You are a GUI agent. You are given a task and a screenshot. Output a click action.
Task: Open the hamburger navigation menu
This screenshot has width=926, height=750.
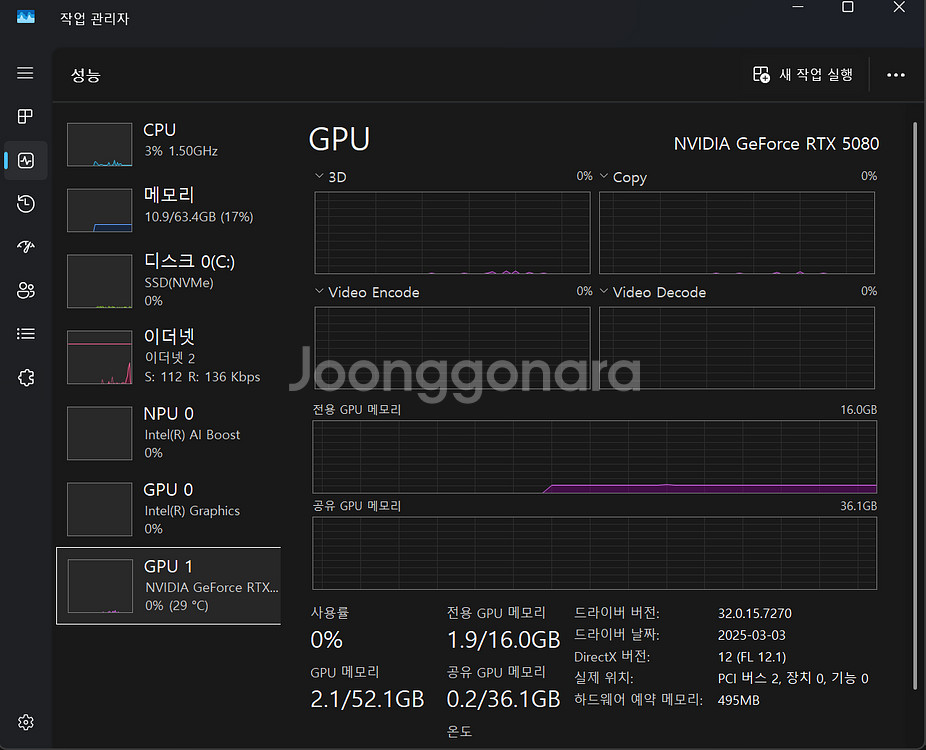click(25, 73)
